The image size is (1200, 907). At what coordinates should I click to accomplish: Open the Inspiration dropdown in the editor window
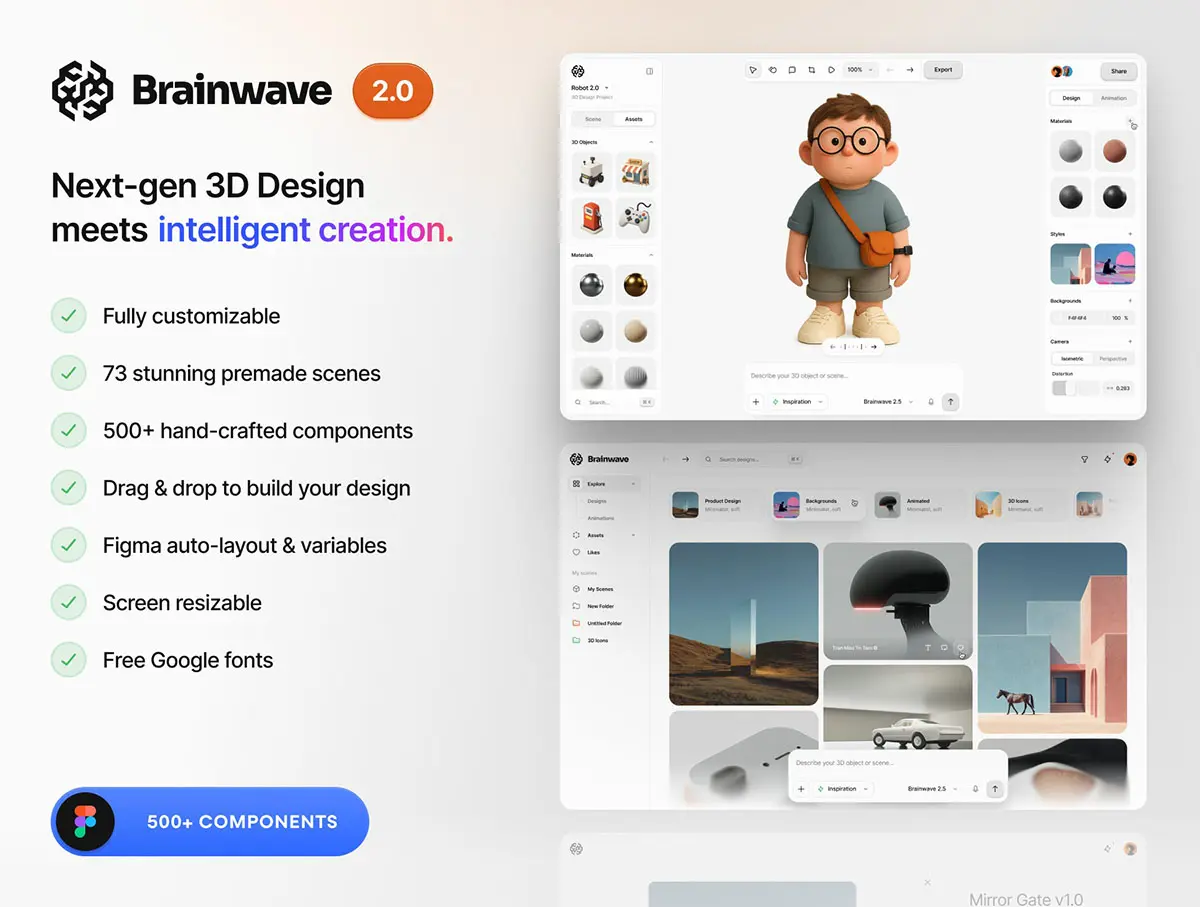click(x=797, y=402)
